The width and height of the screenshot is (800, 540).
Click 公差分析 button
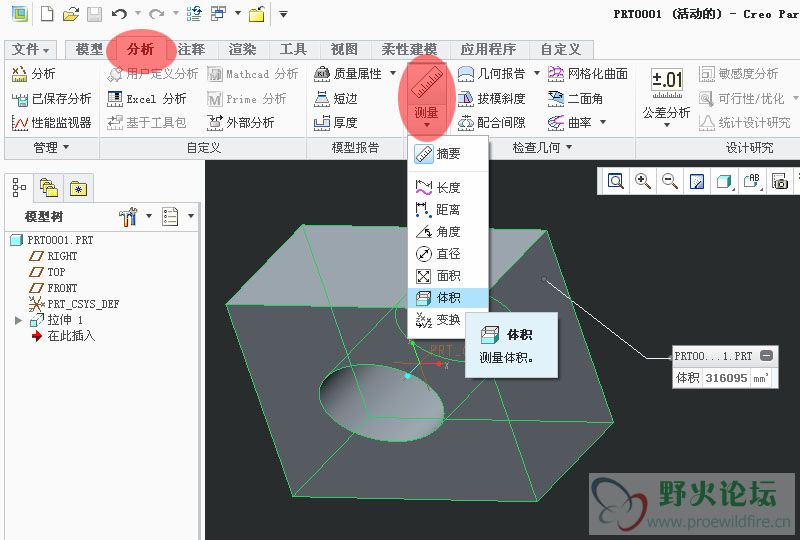(x=667, y=97)
